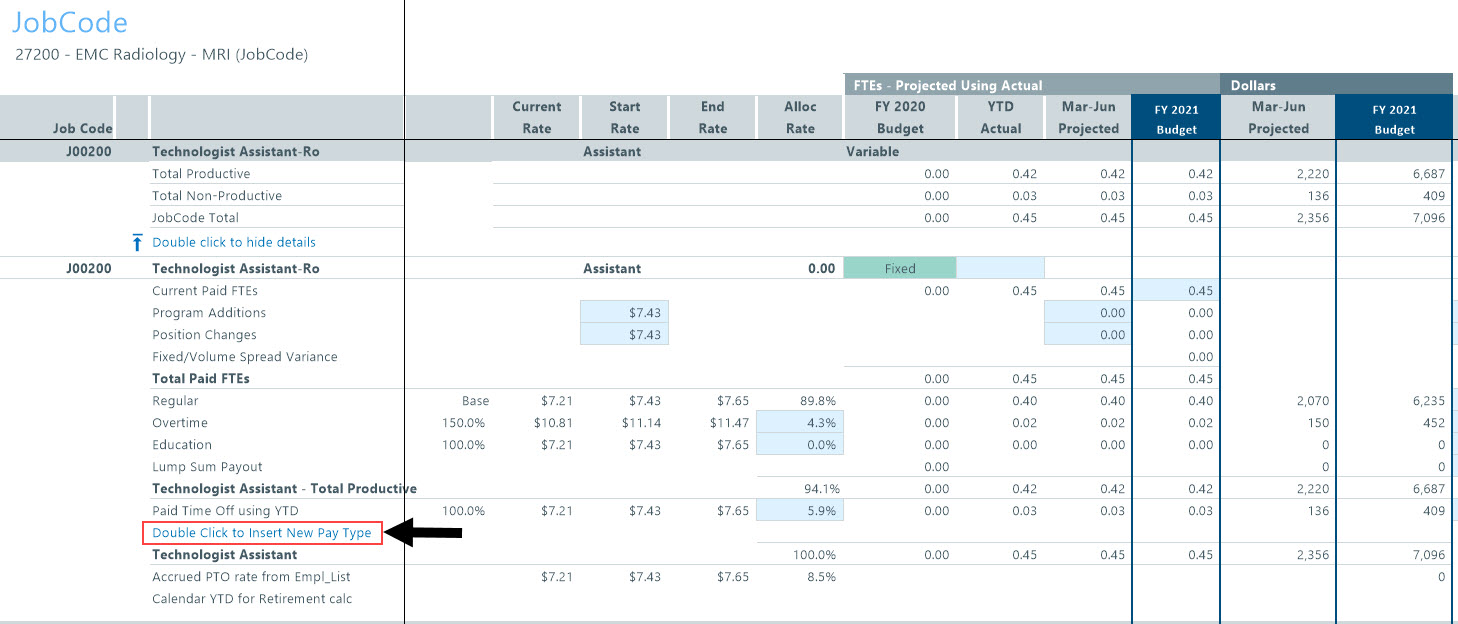Click the 'Dollars' section header

tap(1253, 85)
